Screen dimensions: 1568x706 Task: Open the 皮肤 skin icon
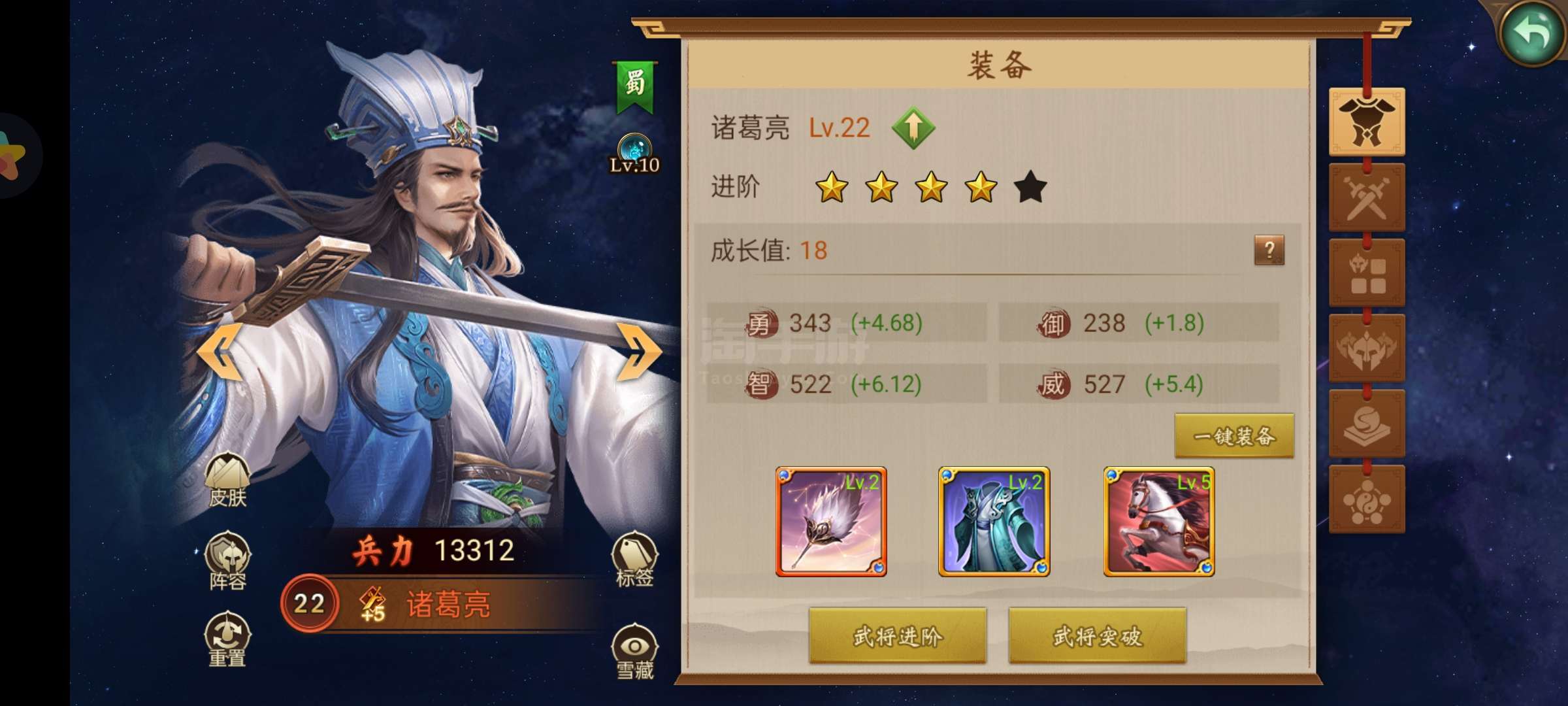point(227,480)
